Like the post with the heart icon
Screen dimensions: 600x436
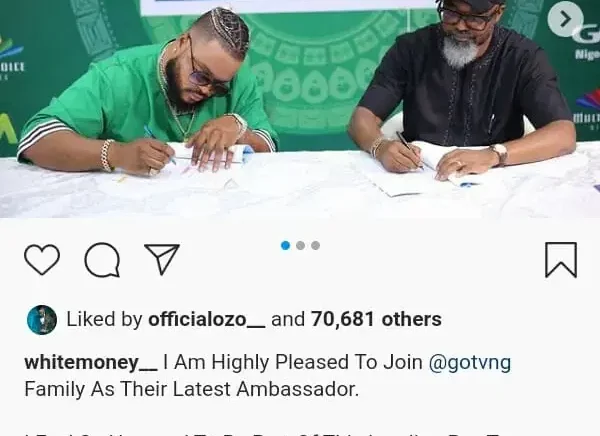click(42, 260)
